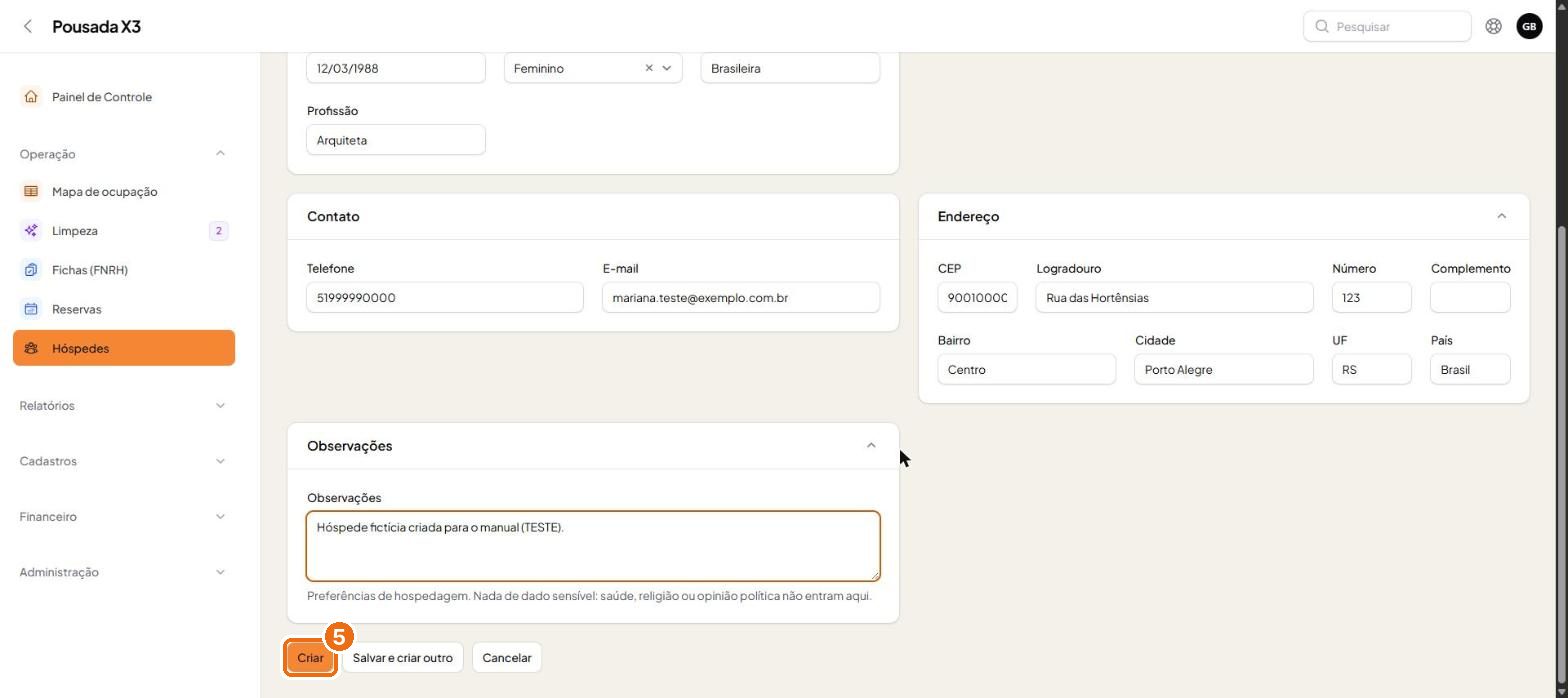Click the UF field showing RS
1568x698 pixels.
pos(1371,369)
